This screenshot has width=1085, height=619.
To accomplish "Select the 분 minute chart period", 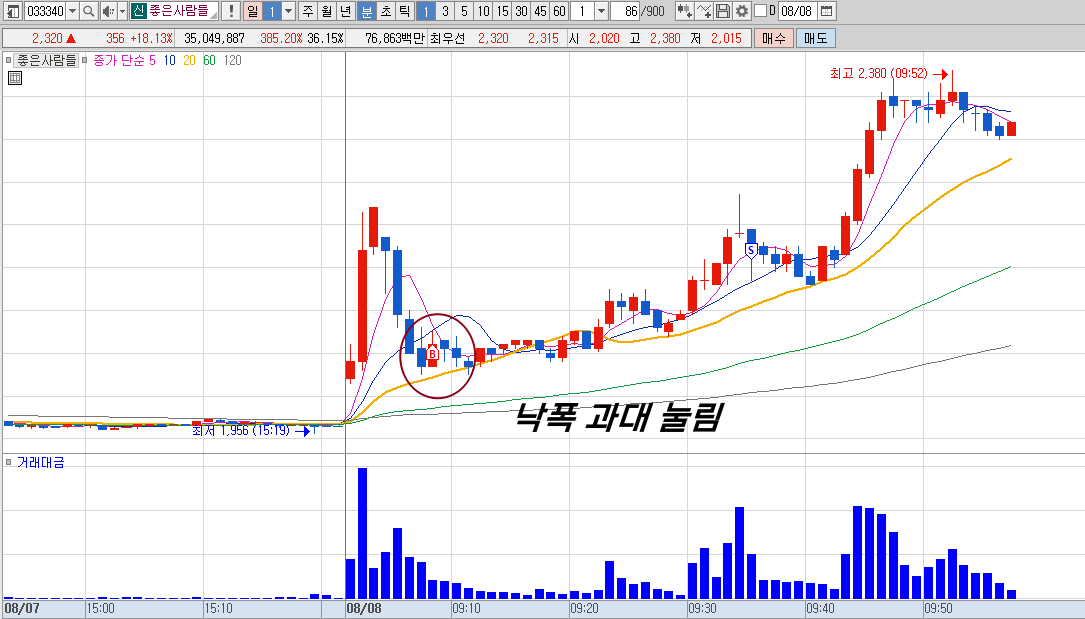I will tap(366, 11).
